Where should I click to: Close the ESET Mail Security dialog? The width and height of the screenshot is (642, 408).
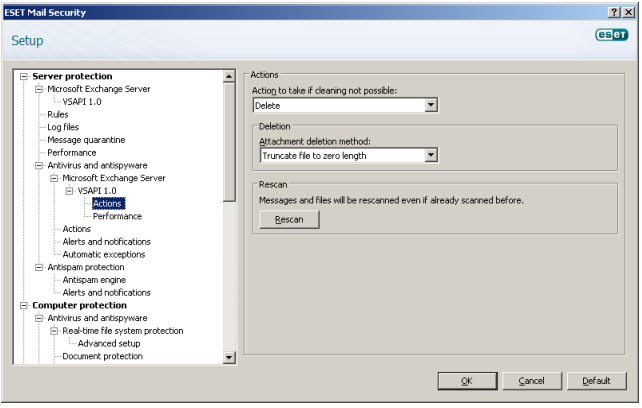[x=628, y=12]
